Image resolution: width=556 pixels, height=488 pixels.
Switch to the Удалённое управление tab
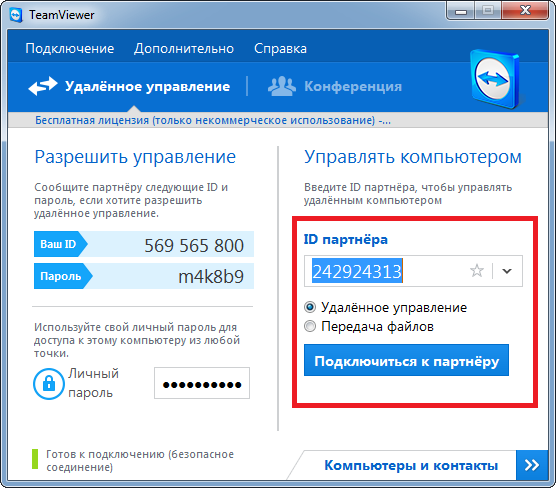click(129, 86)
